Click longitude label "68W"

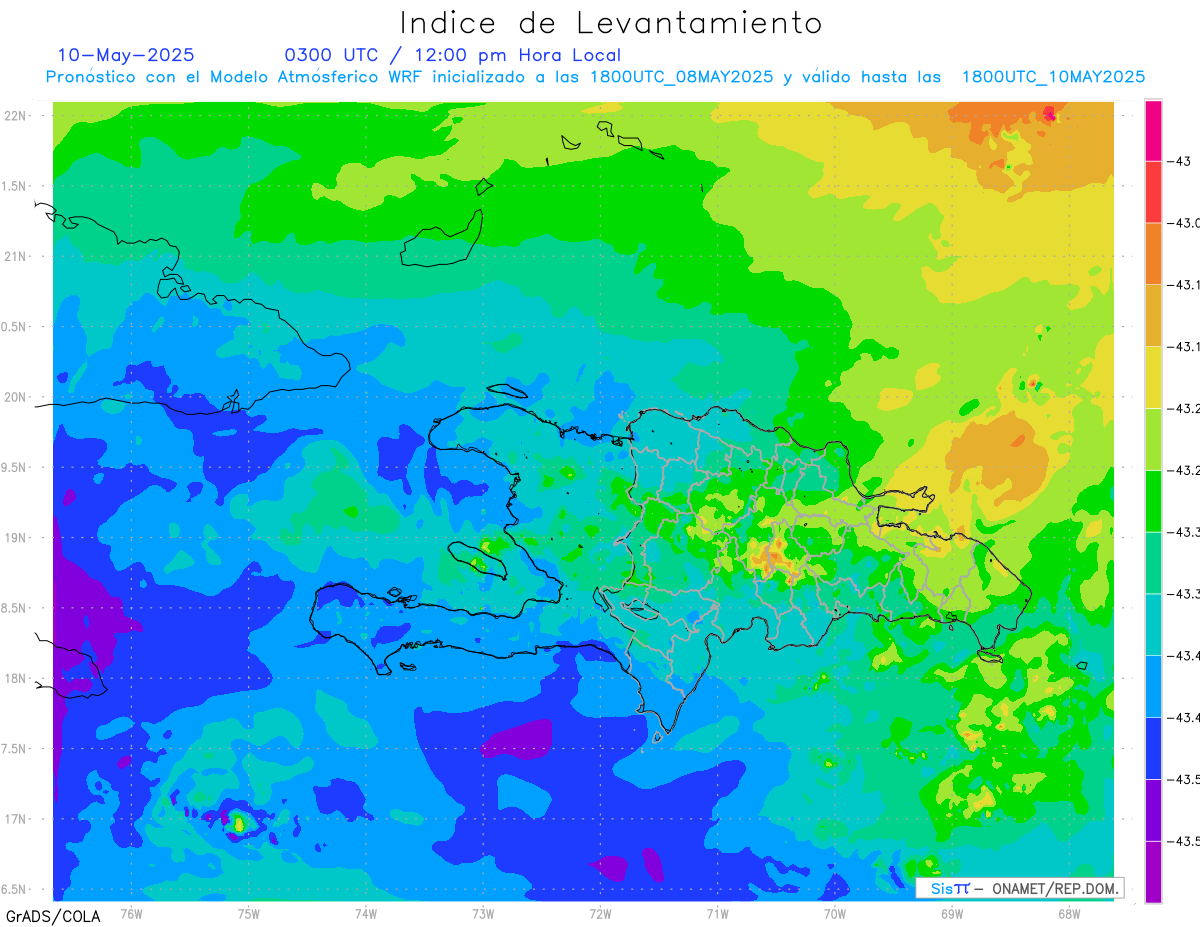(1069, 913)
